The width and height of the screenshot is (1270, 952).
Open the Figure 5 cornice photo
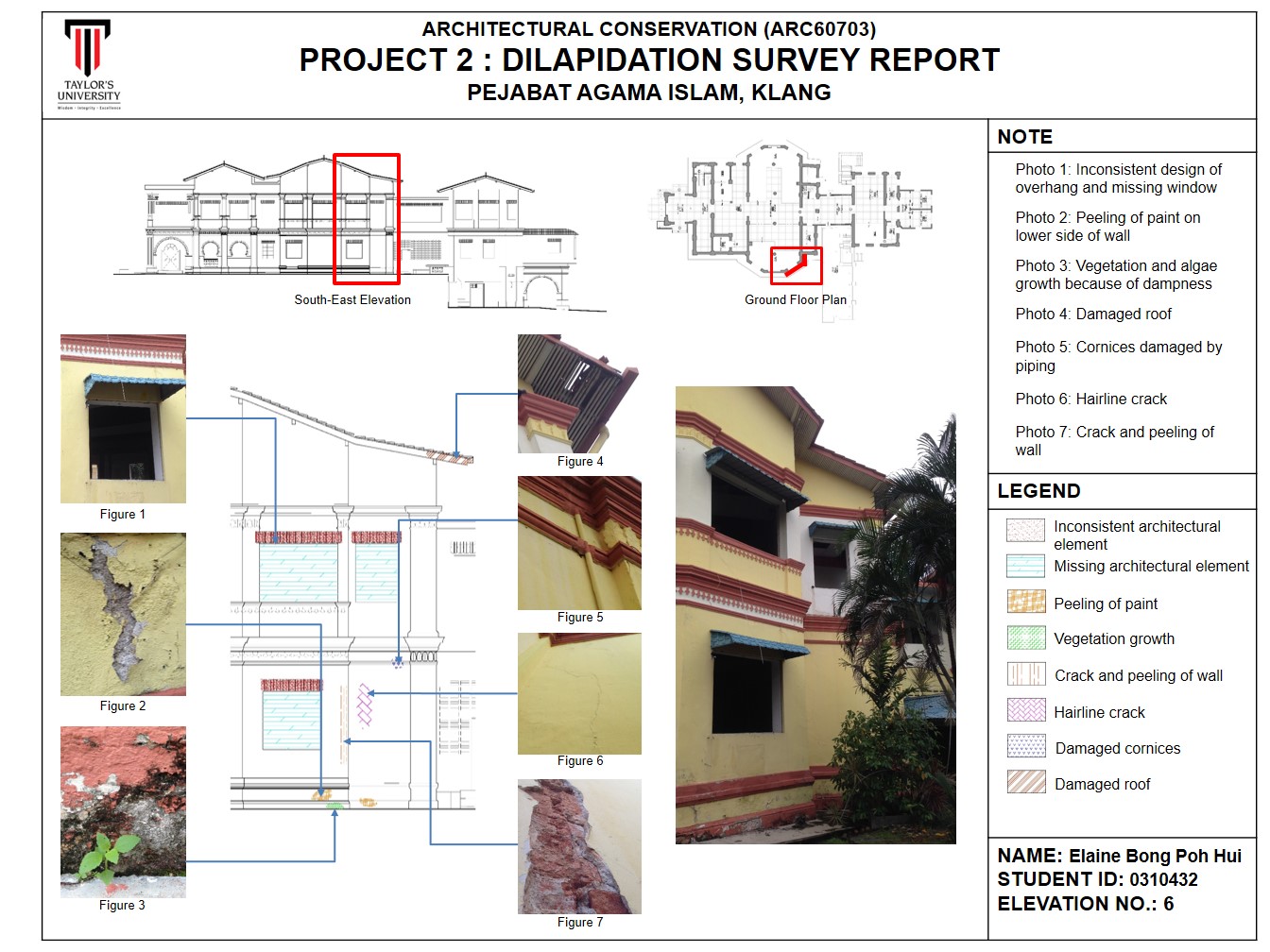point(579,543)
